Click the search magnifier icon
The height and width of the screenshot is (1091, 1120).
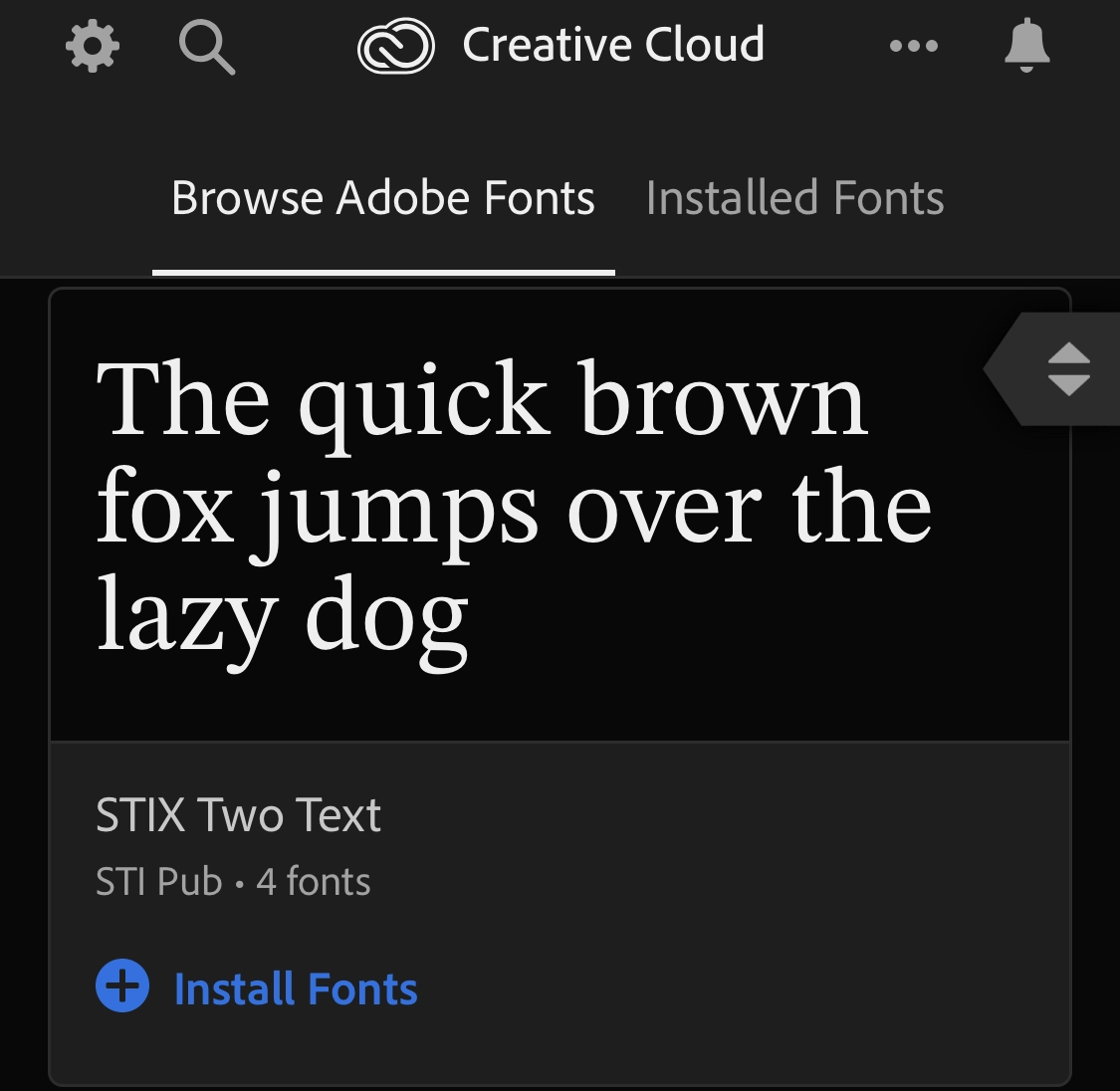[x=206, y=47]
